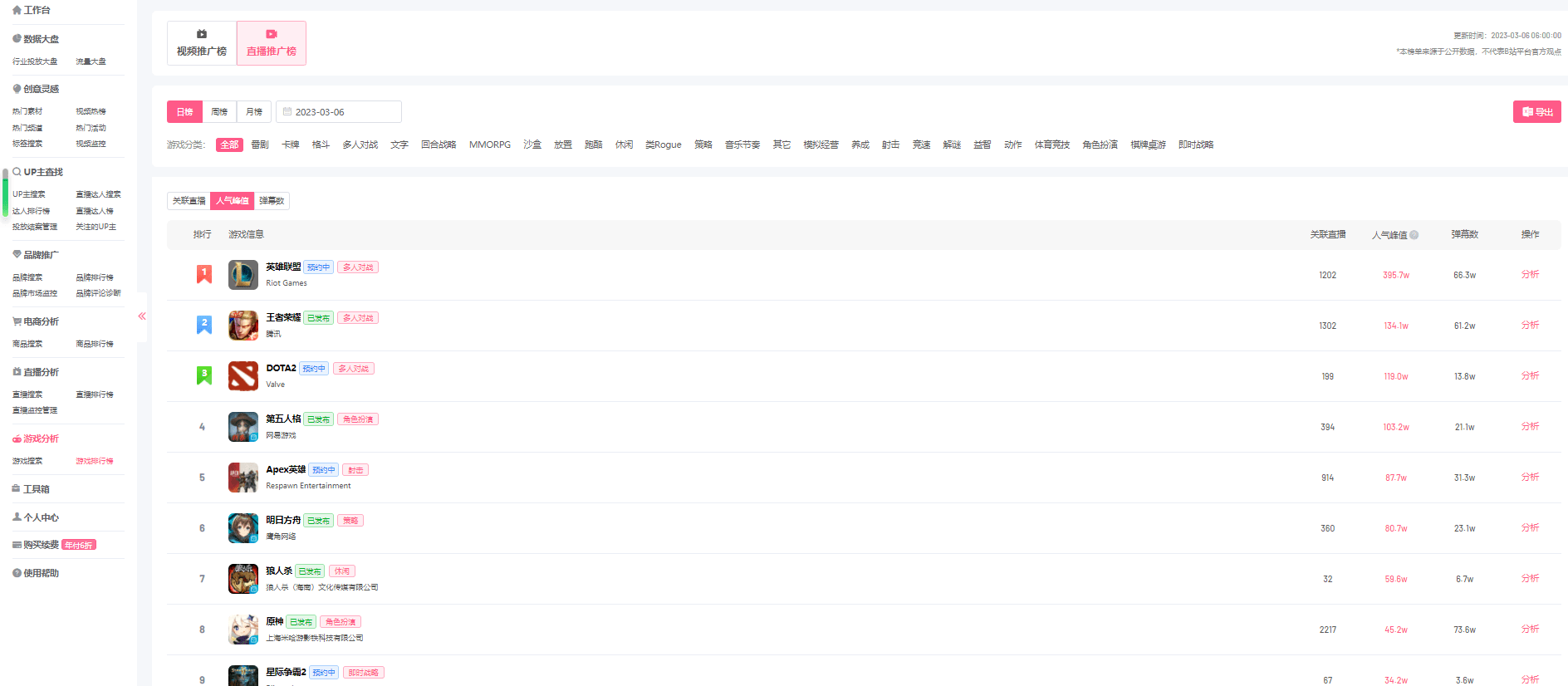The width and height of the screenshot is (1568, 686).
Task: Filter games by 类Rogue category
Action: pyautogui.click(x=663, y=145)
